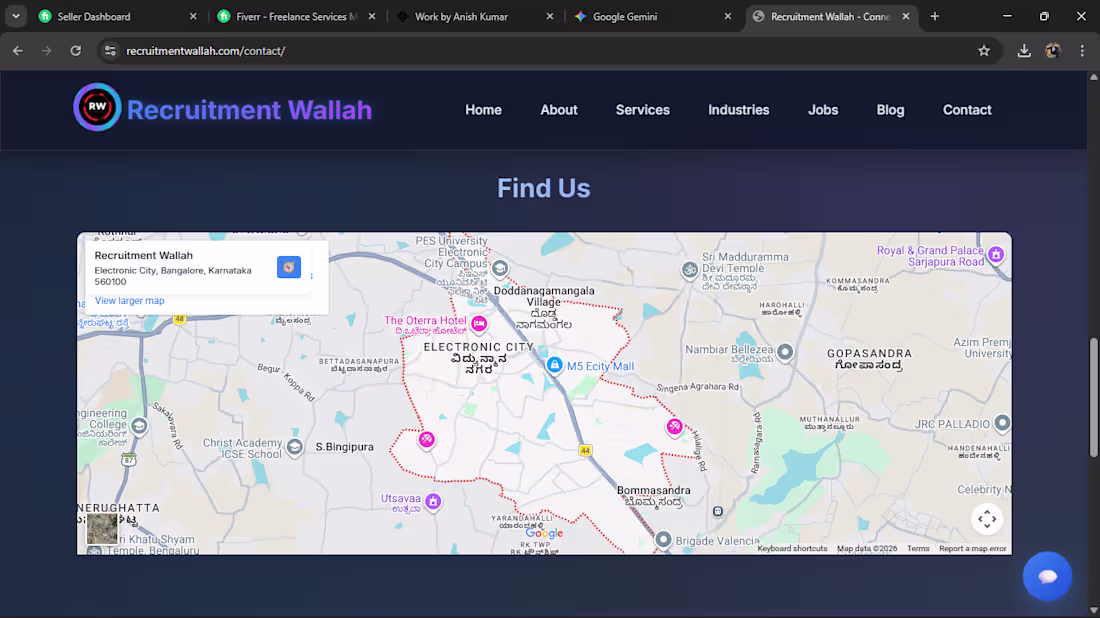Open a new browser tab
This screenshot has height=618, width=1100.
point(934,16)
